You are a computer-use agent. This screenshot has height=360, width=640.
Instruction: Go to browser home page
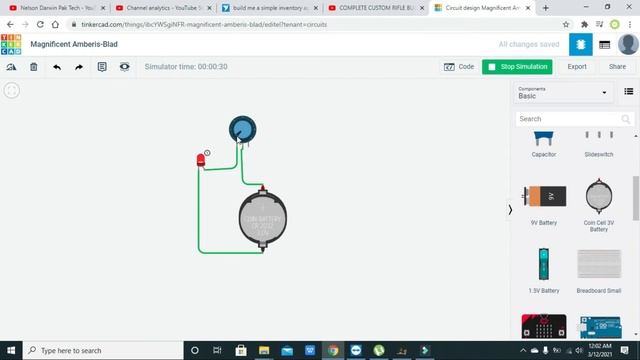click(x=55, y=24)
